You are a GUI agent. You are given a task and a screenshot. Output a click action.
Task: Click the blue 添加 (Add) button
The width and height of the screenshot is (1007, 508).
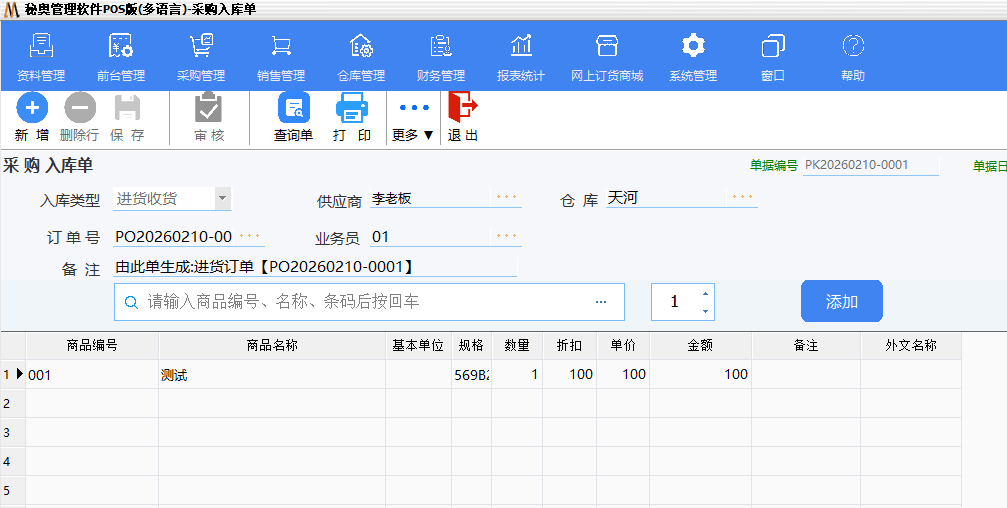841,301
